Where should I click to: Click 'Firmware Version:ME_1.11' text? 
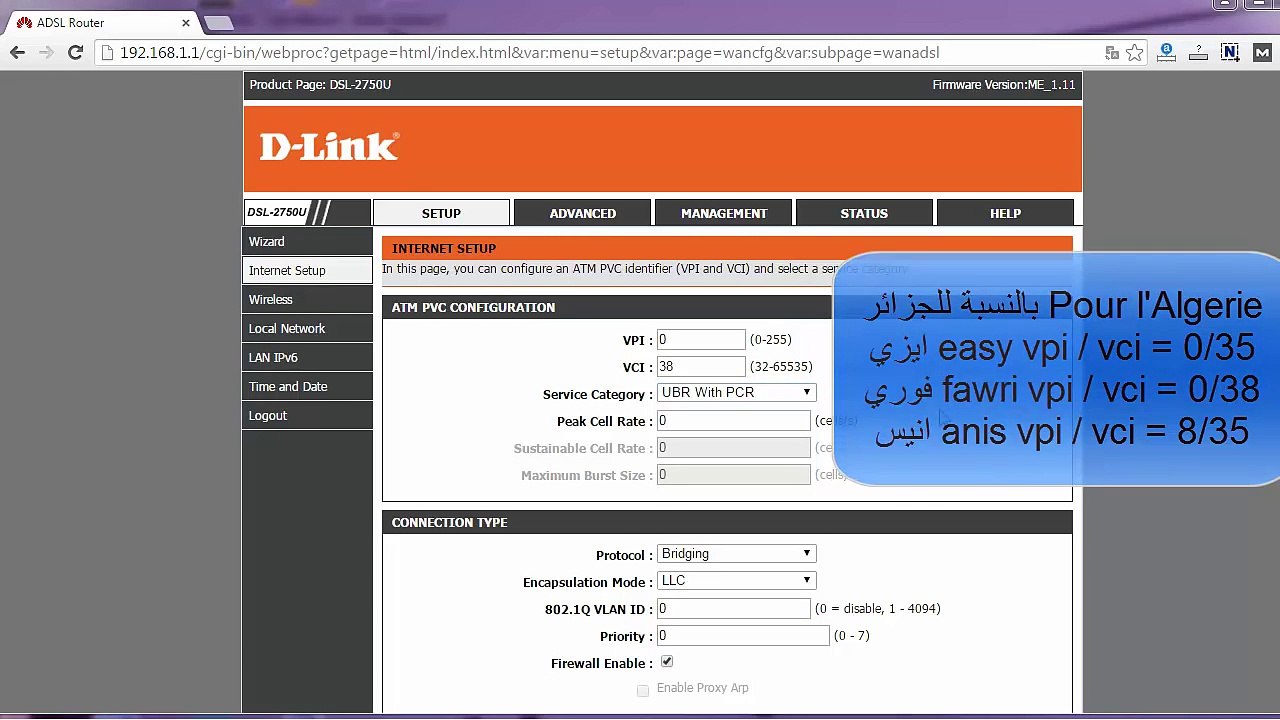(1004, 85)
